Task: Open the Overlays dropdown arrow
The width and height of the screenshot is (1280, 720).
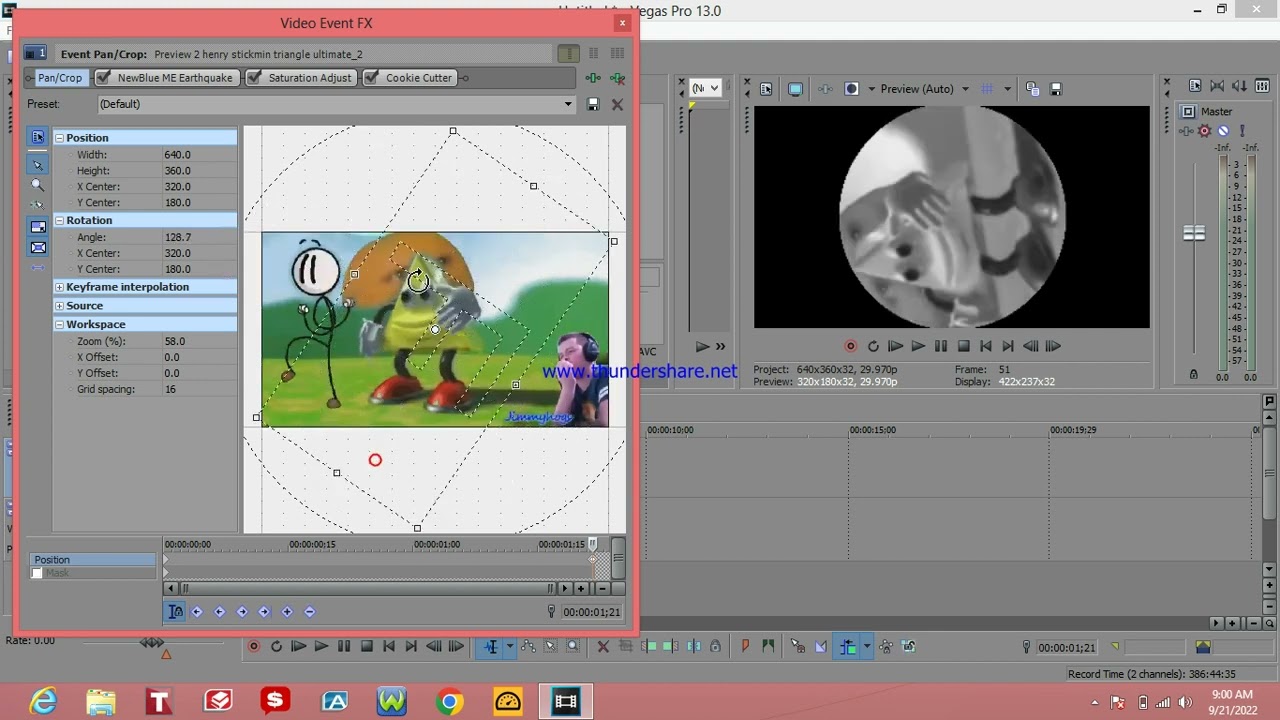Action: 1007,89
